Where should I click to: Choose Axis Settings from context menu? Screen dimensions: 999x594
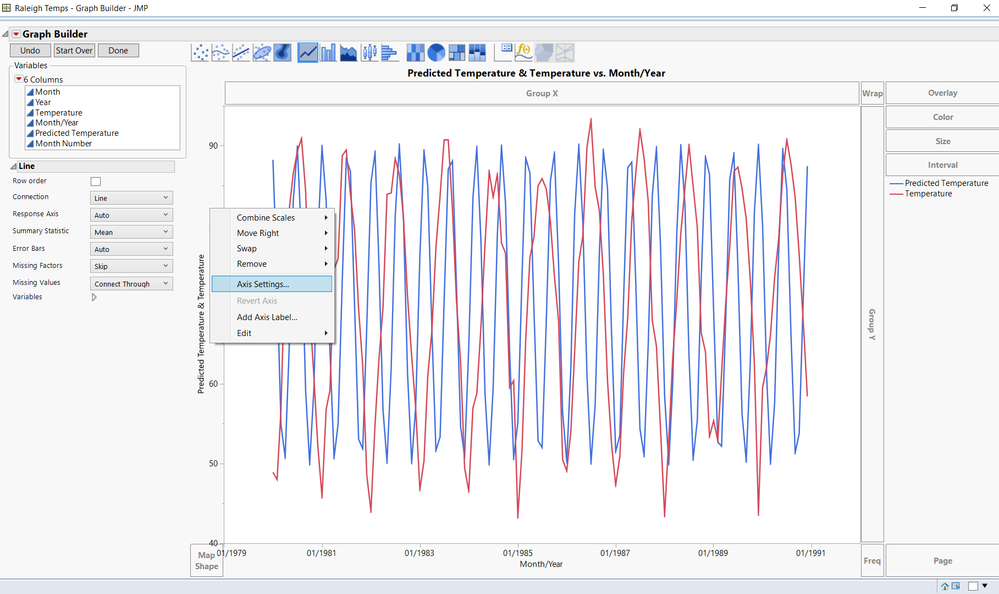tap(272, 284)
